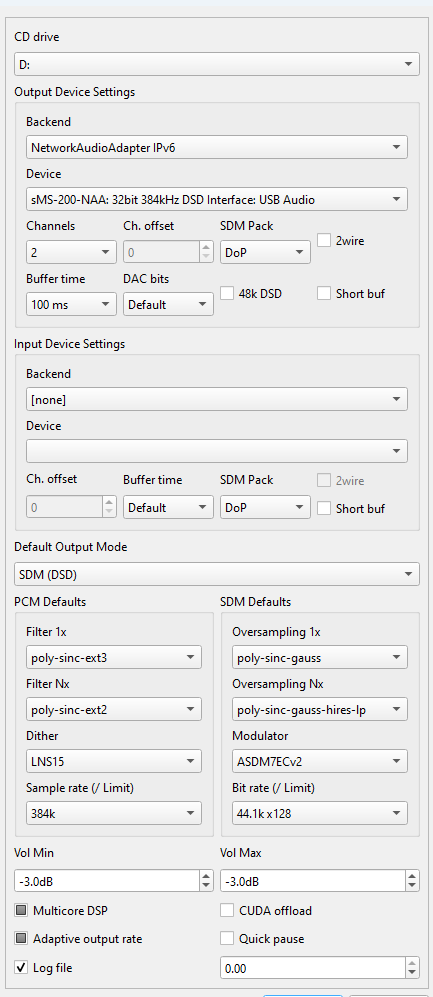433x997 pixels.
Task: Open the Buffer time 100 ms dropdown
Action: [x=71, y=305]
